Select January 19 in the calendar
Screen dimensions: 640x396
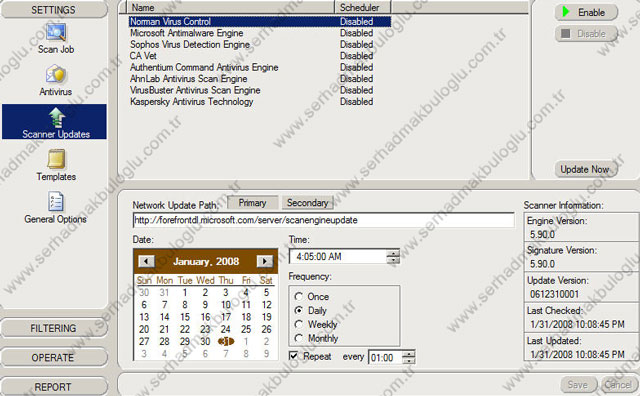pyautogui.click(x=267, y=317)
